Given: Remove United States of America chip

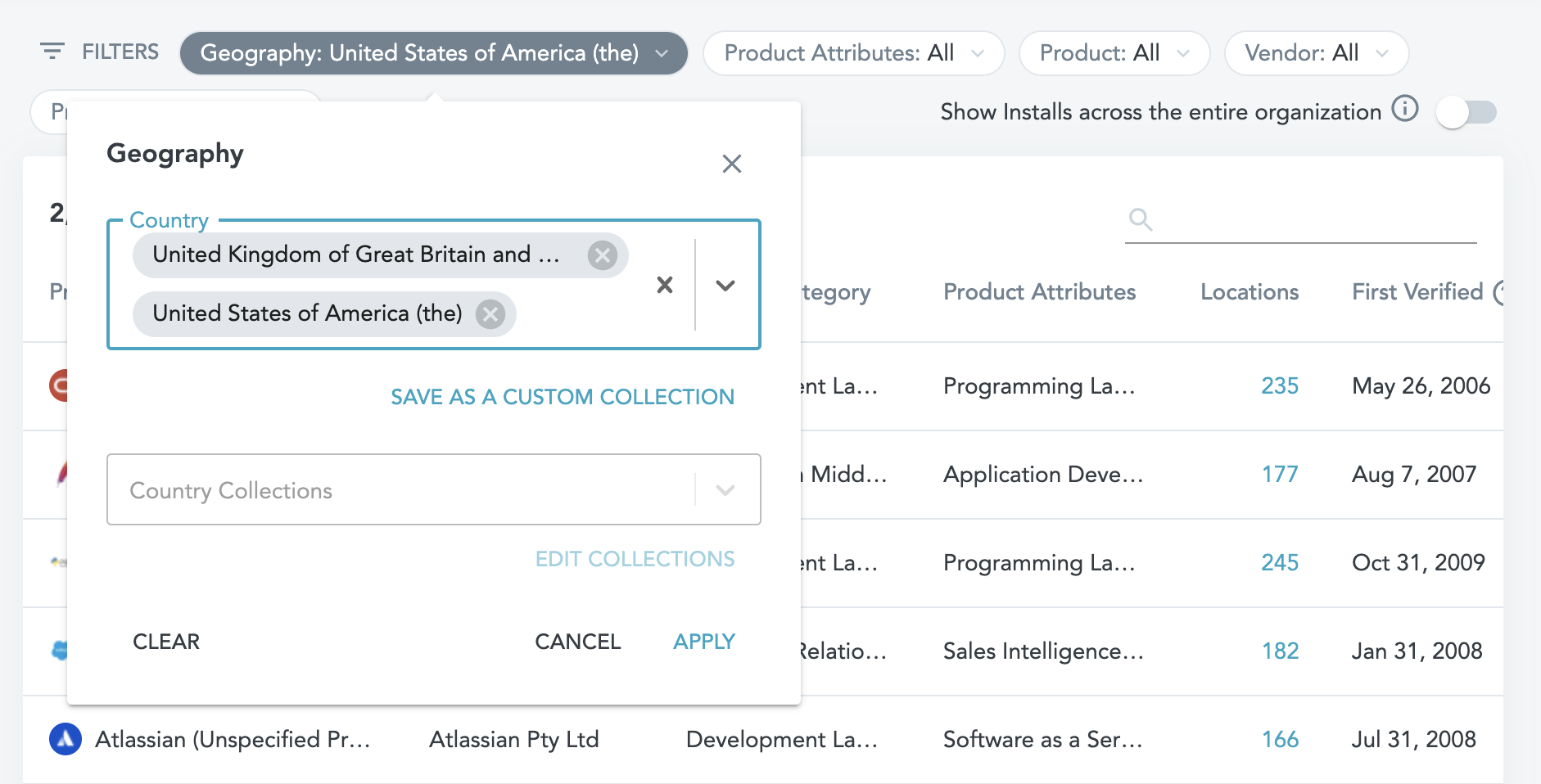Looking at the screenshot, I should click(x=490, y=314).
